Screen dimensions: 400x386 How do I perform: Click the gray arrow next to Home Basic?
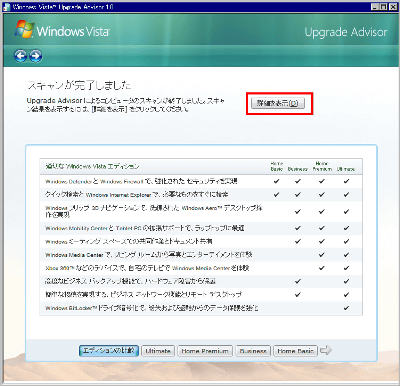point(325,350)
